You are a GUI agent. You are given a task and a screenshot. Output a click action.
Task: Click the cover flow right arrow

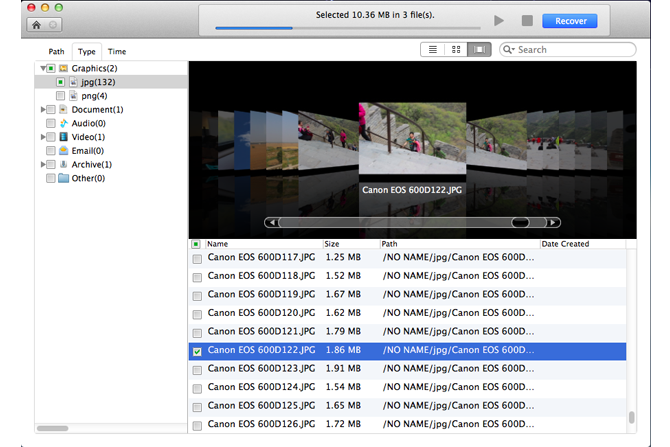pos(554,222)
